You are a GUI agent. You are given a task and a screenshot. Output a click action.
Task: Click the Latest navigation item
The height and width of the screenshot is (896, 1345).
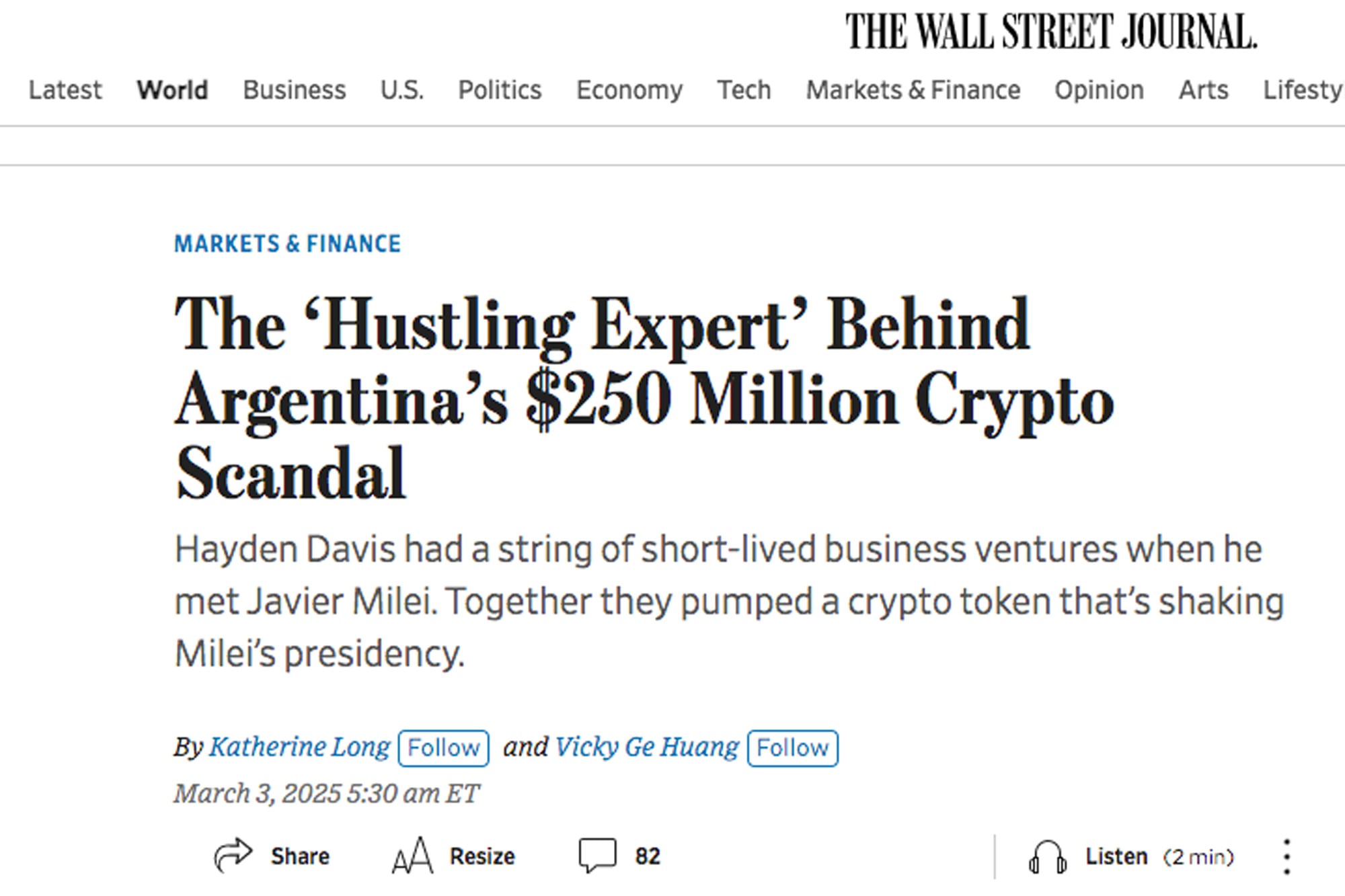65,89
